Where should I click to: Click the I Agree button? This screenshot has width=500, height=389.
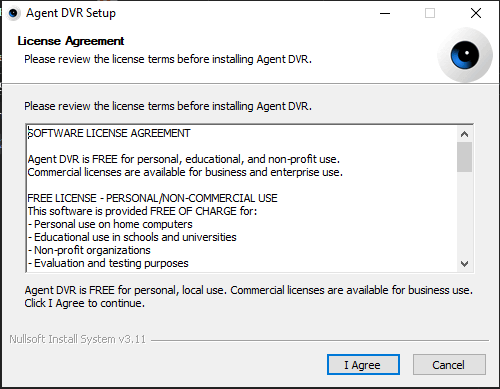(x=363, y=365)
